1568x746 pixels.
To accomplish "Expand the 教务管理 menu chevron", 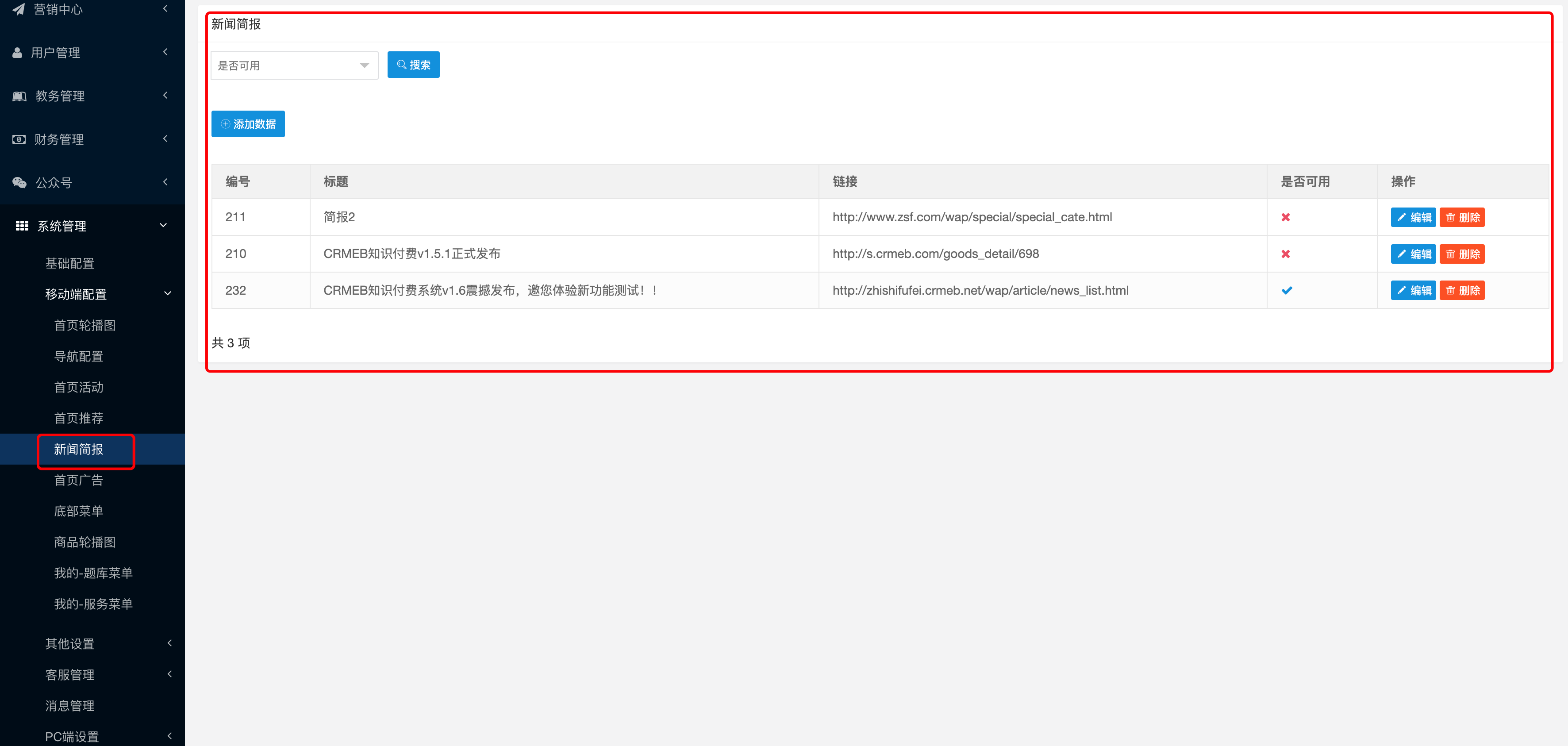I will (165, 96).
